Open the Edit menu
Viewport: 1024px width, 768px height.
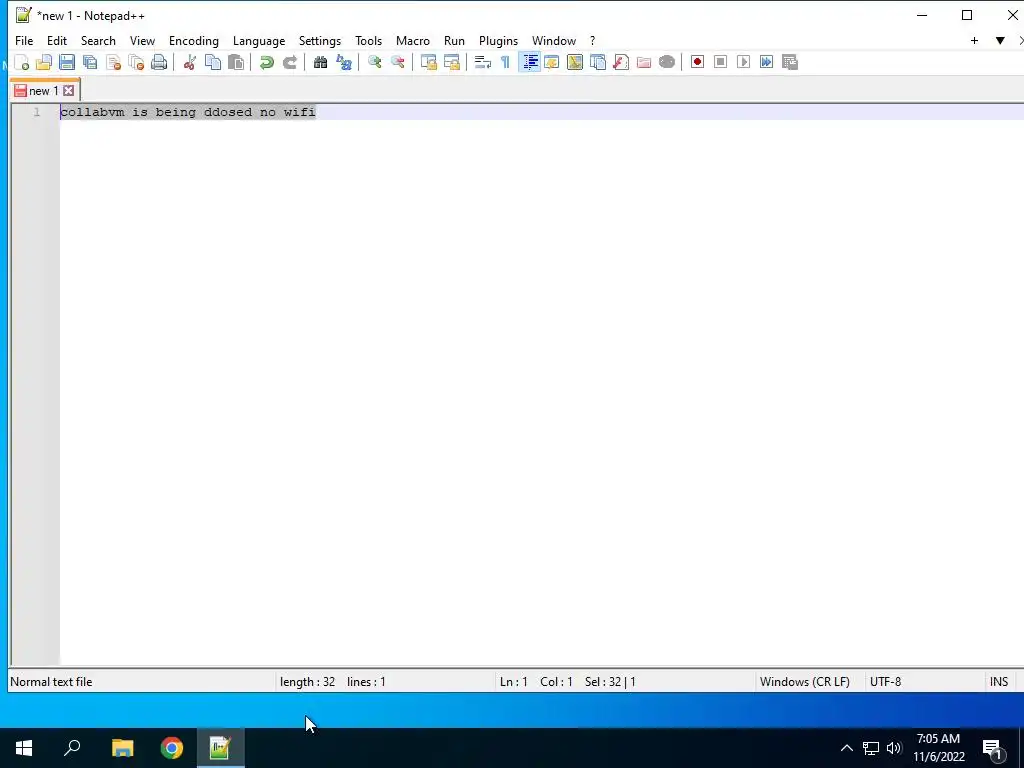click(57, 40)
